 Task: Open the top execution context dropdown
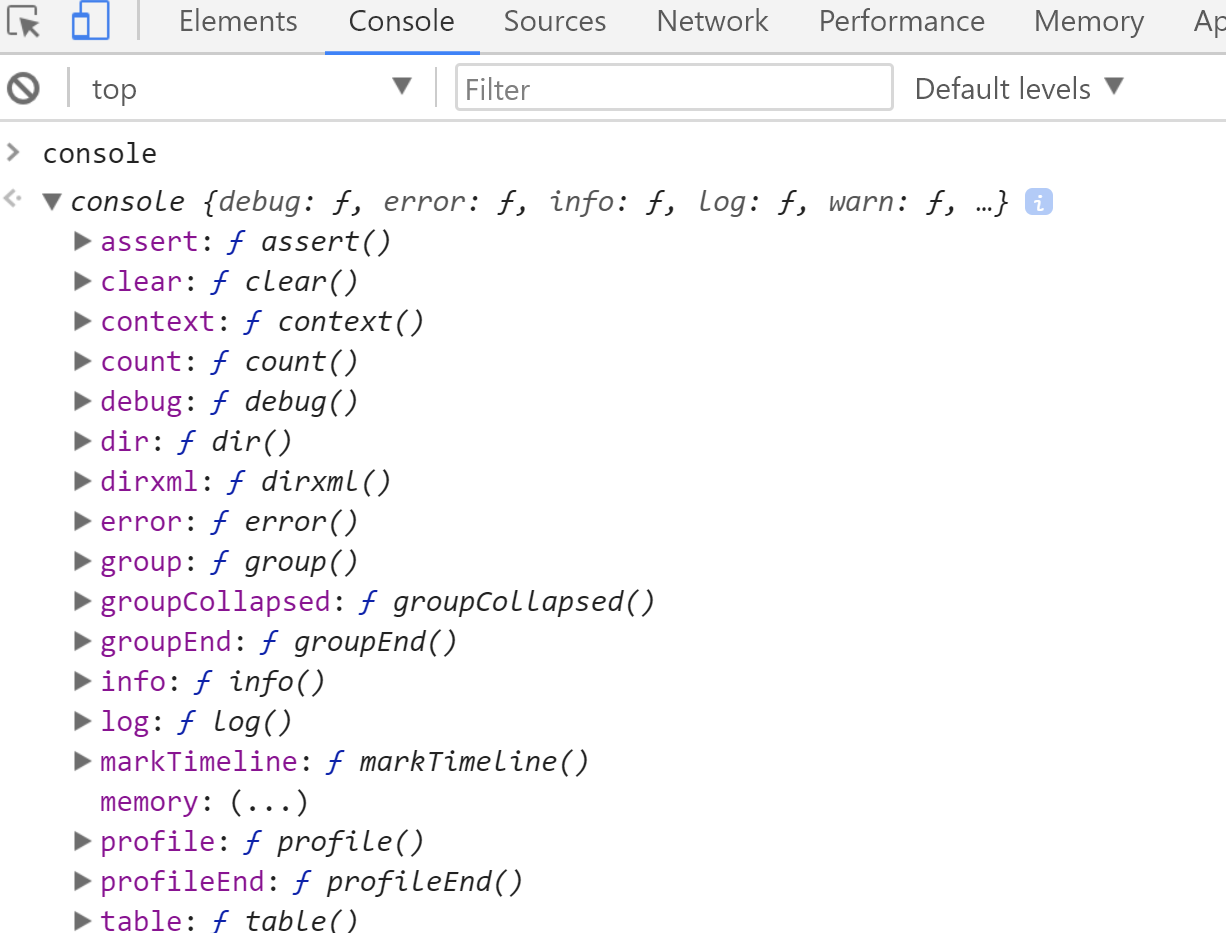[x=251, y=88]
